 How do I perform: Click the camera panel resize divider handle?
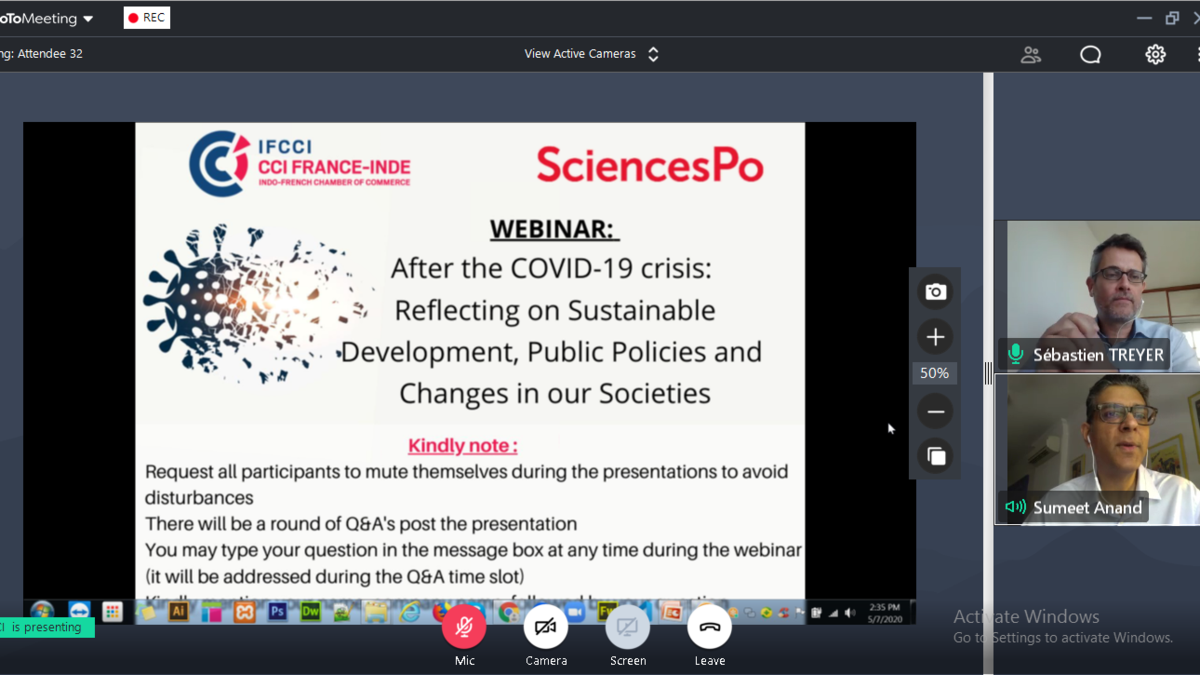(x=988, y=373)
